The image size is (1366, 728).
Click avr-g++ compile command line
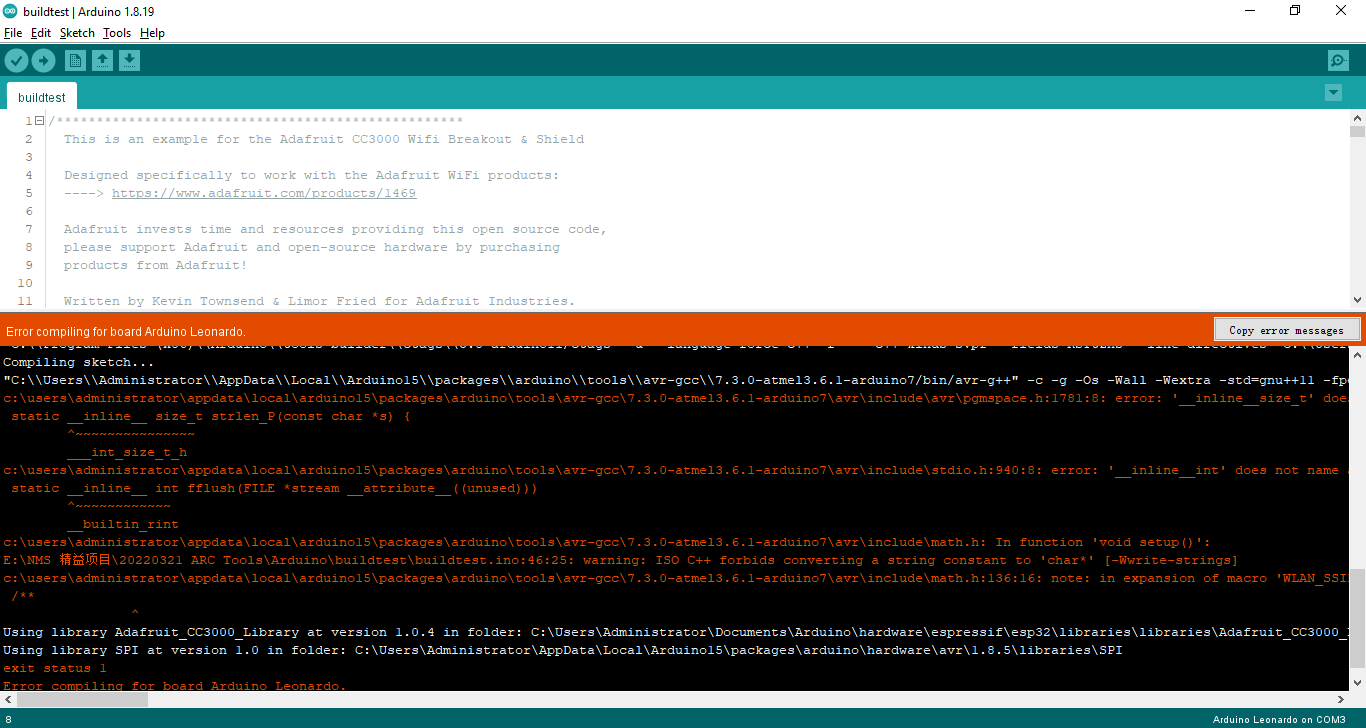[676, 380]
